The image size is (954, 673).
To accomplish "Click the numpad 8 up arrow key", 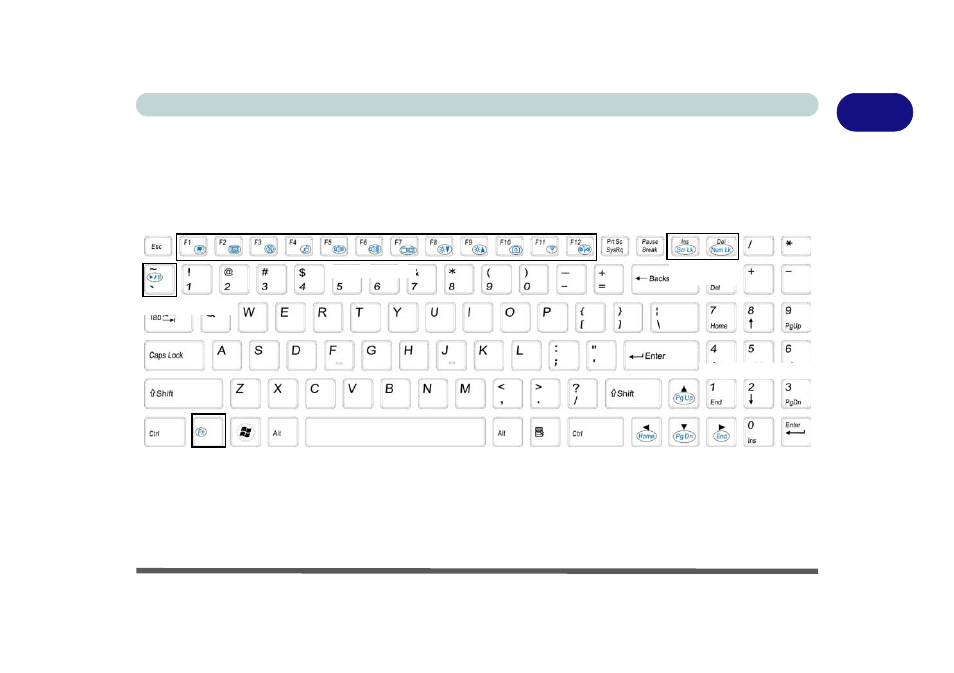I will (759, 318).
